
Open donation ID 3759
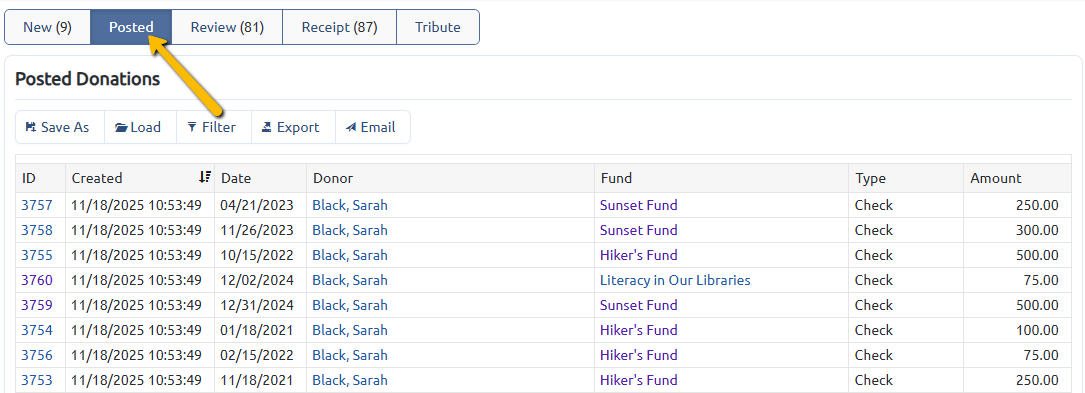[x=37, y=305]
